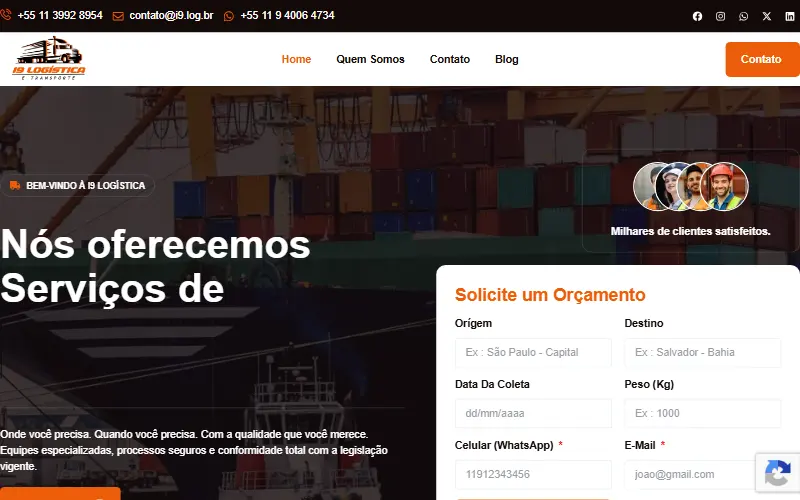Focus the Celular (WhatsApp) input field
Viewport: 800px width, 500px height.
pos(533,474)
